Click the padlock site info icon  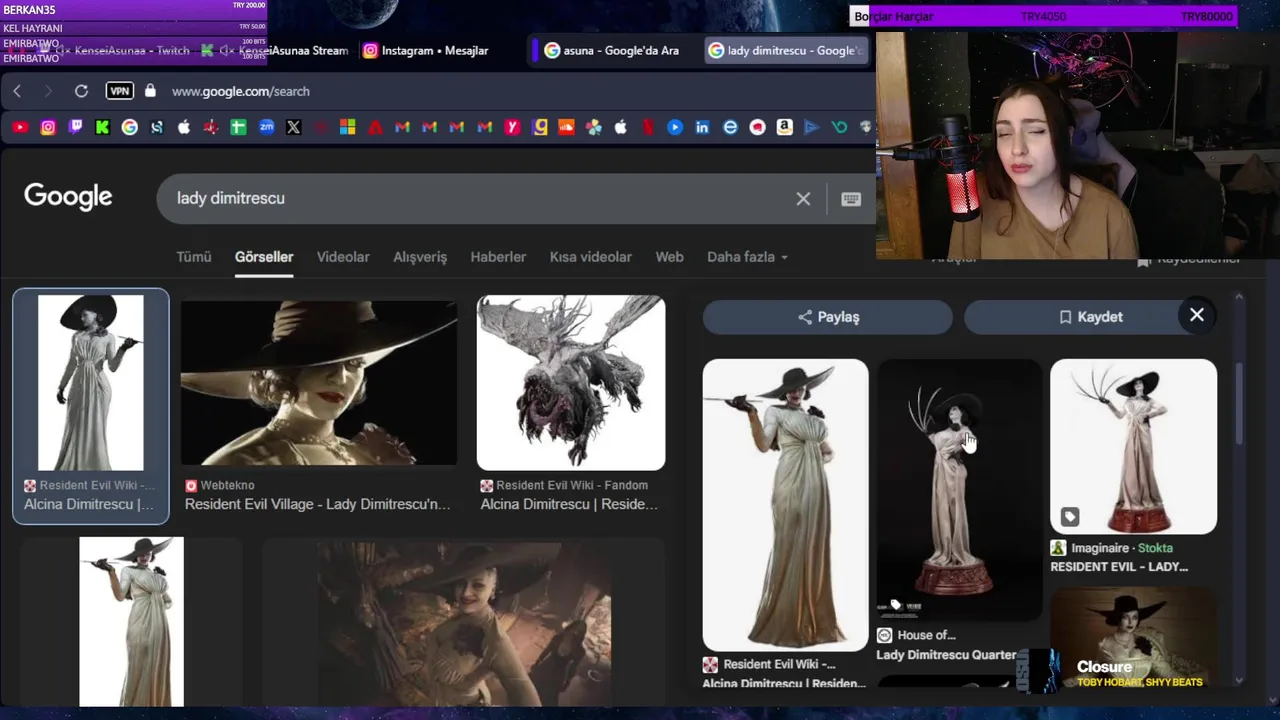tap(150, 91)
